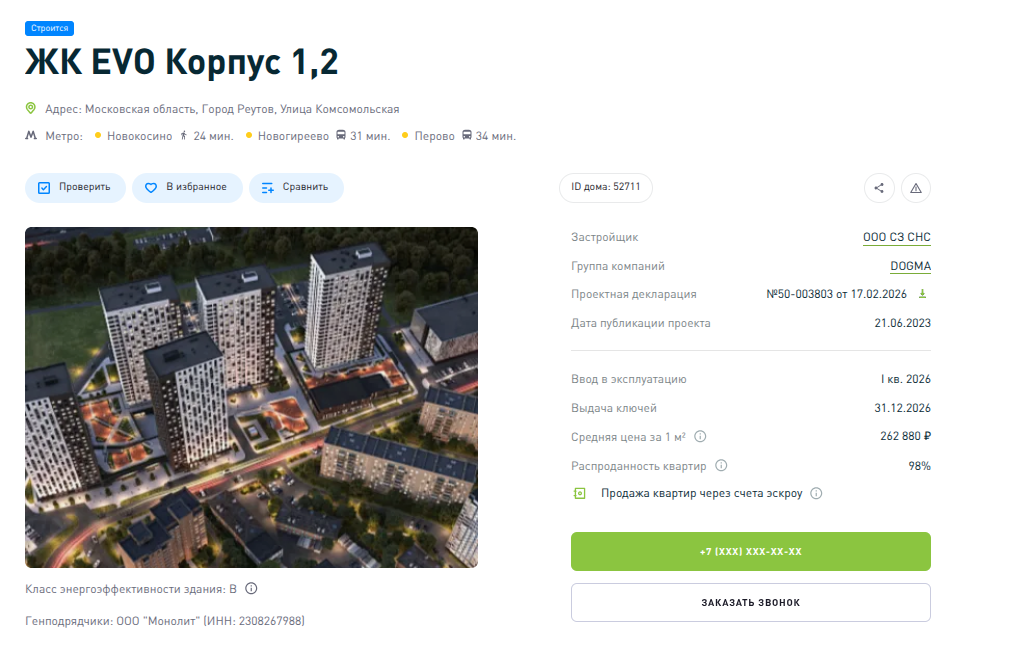This screenshot has height=670, width=1028.
Task: Click the Заказать звонок button
Action: click(750, 603)
